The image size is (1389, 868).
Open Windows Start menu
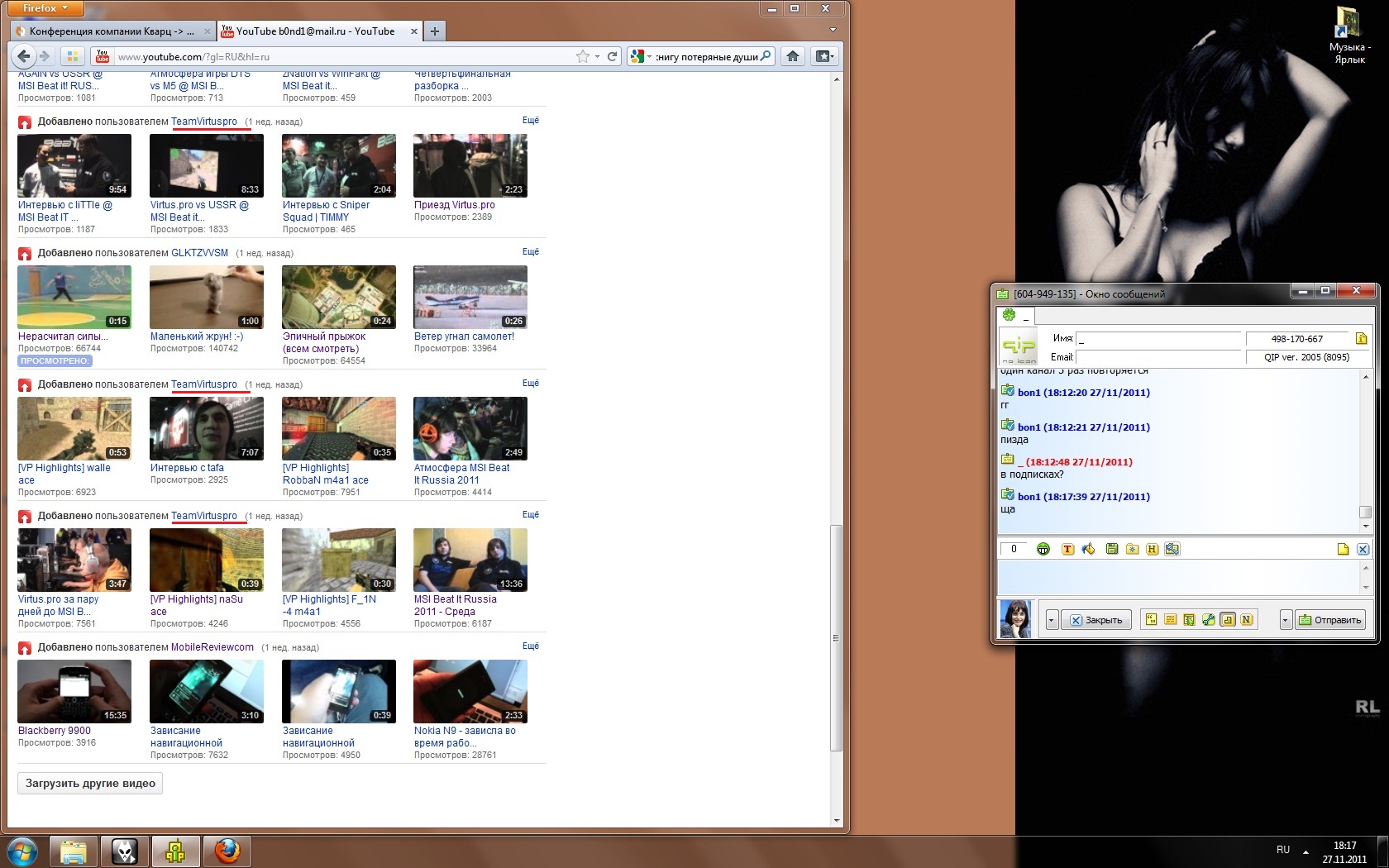pos(22,851)
